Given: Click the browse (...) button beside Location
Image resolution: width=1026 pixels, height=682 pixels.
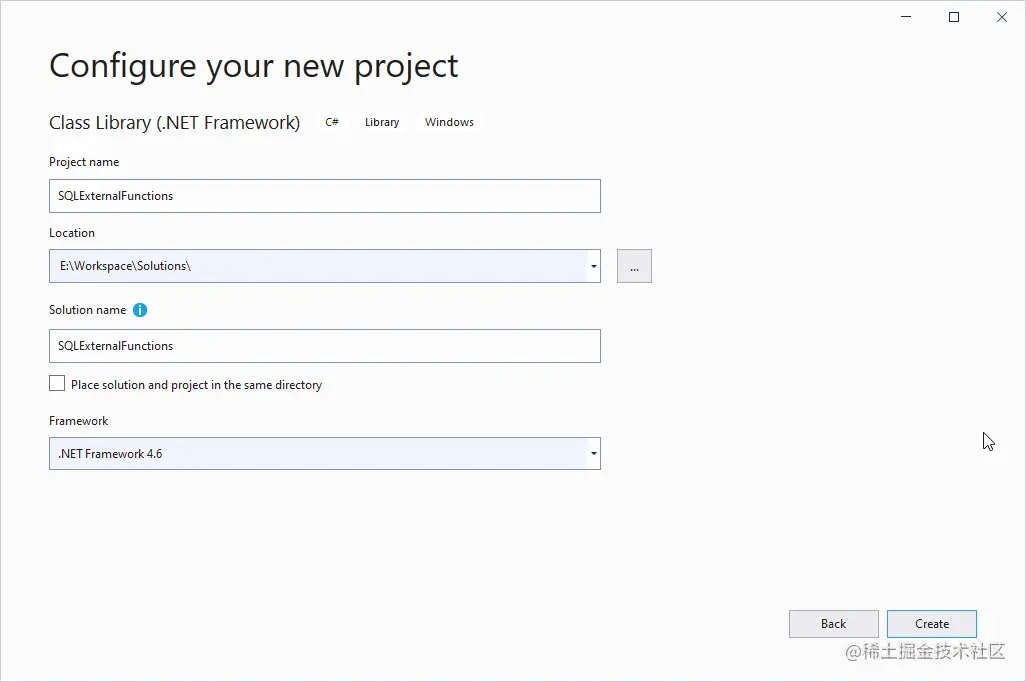Looking at the screenshot, I should [634, 266].
